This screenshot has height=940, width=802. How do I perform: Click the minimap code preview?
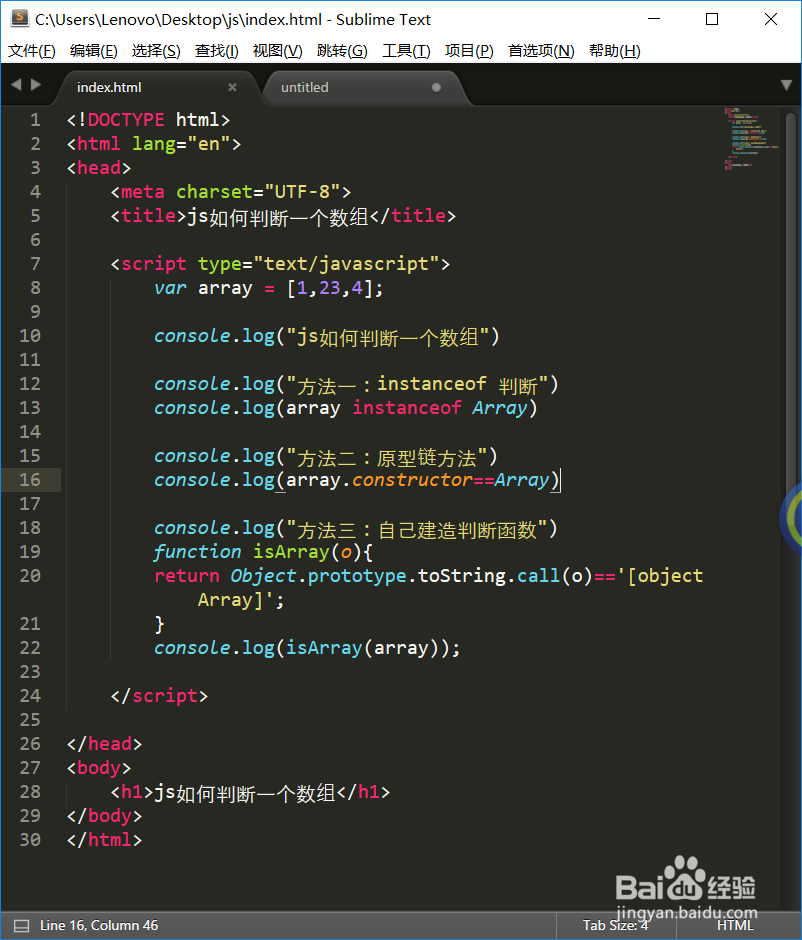tap(751, 139)
